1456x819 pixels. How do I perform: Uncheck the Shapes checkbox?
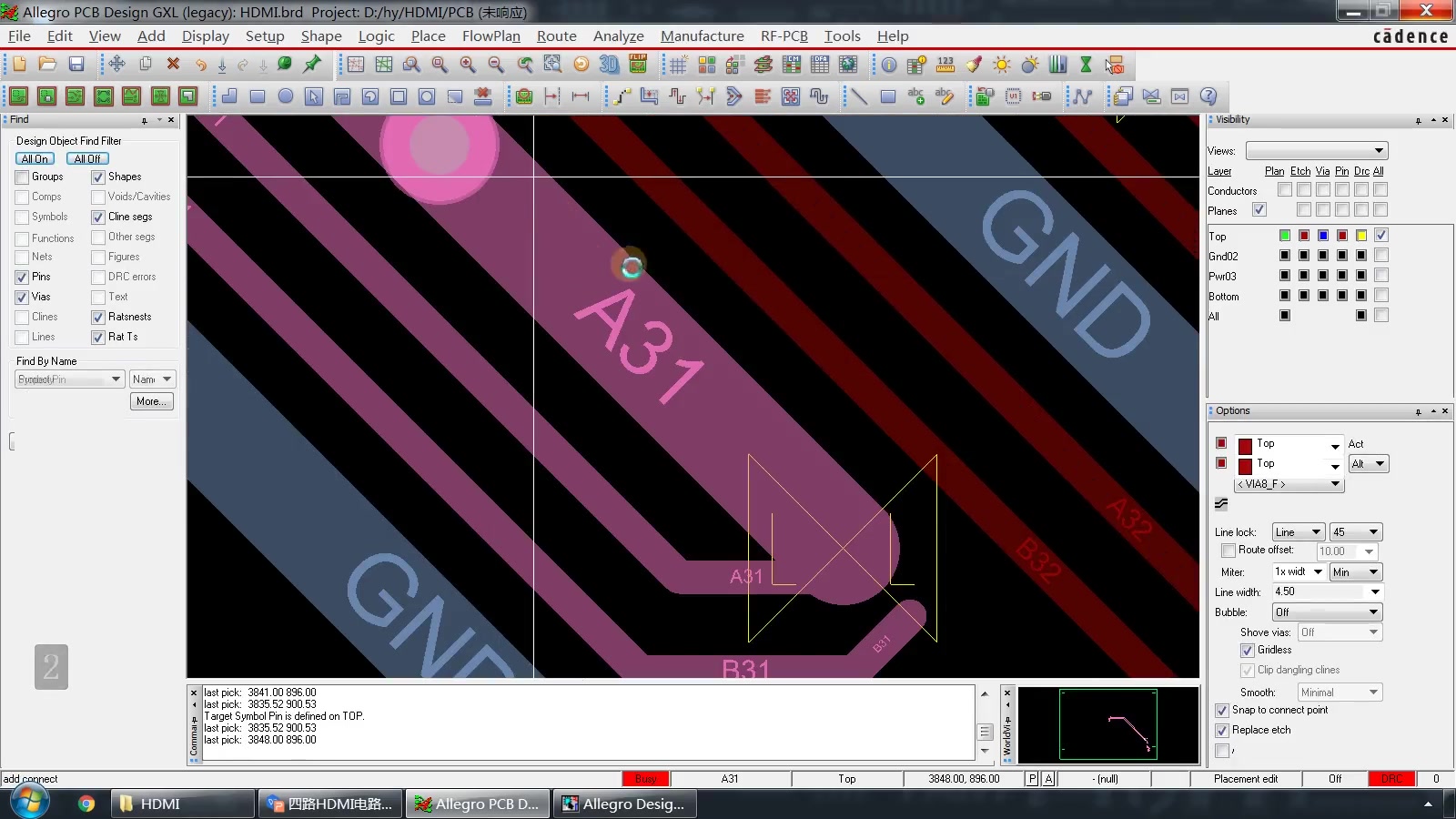pyautogui.click(x=98, y=177)
